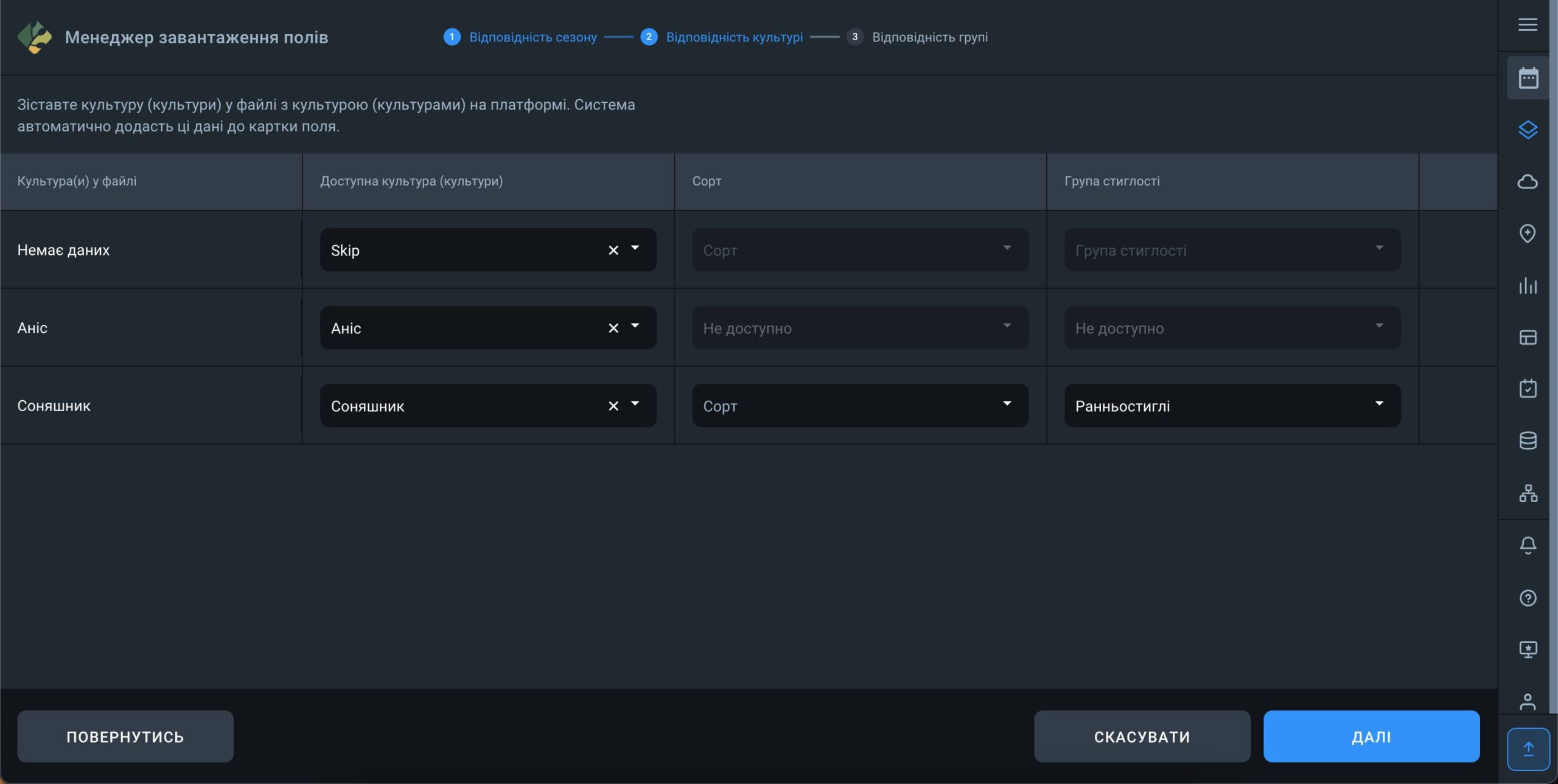Open the notifications bell icon
Viewport: 1558px width, 784px height.
pyautogui.click(x=1528, y=545)
